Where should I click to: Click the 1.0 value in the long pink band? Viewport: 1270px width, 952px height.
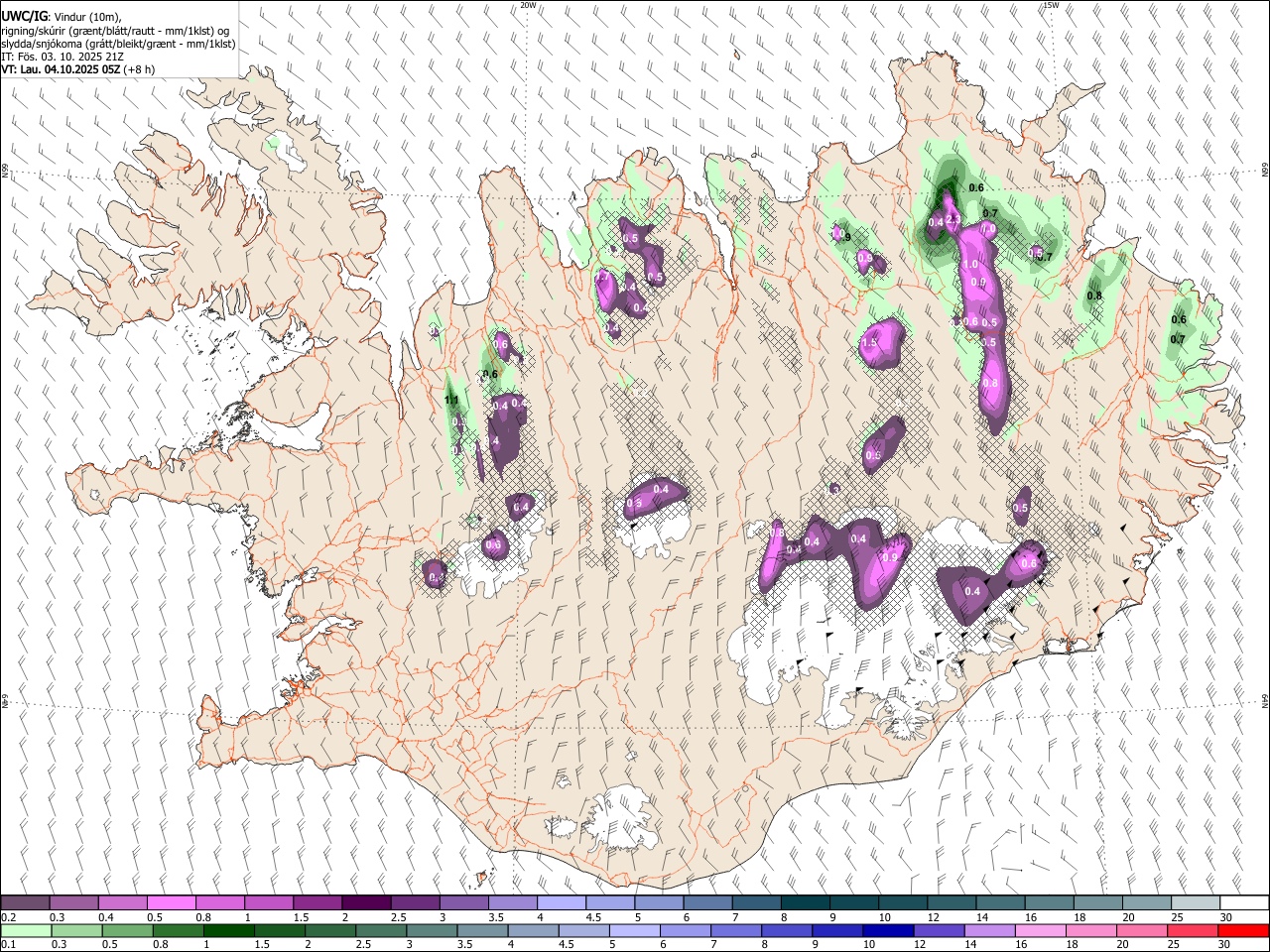[970, 265]
